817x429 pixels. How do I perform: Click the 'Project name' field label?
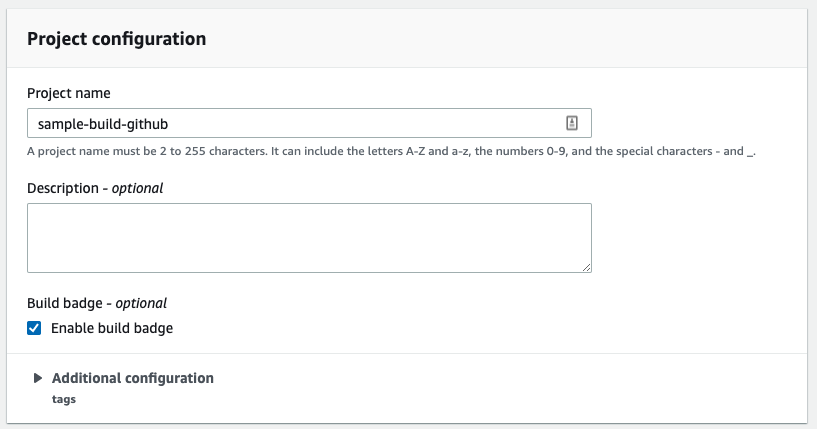coord(68,93)
